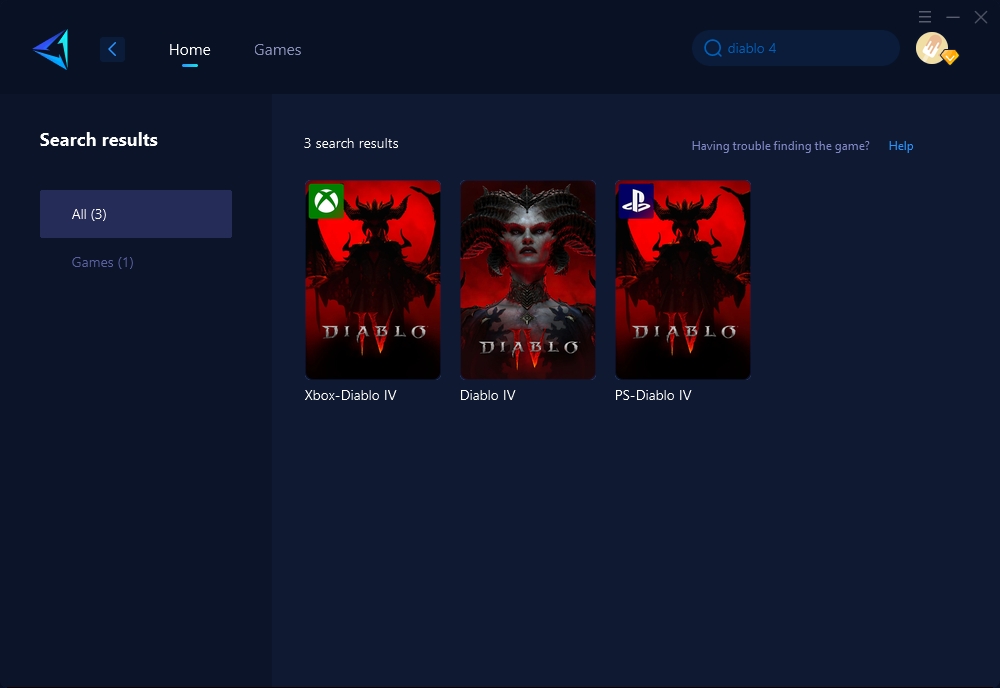Select the All (3) filter
Viewport: 1000px width, 688px height.
136,214
